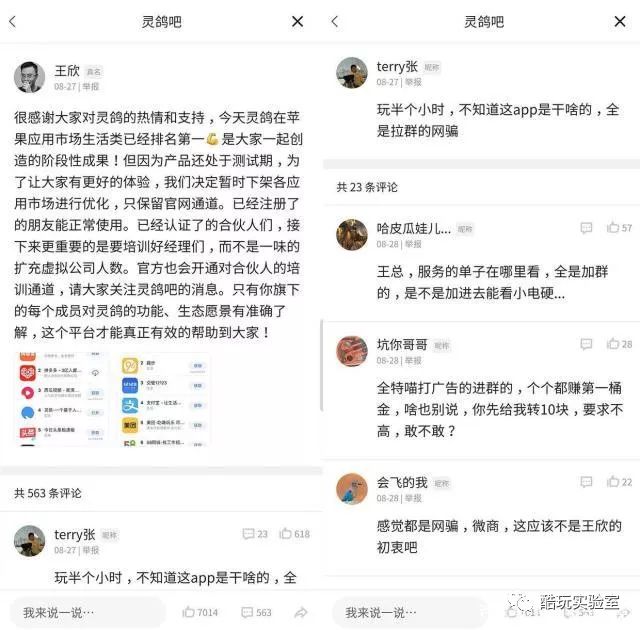The width and height of the screenshot is (640, 630).
Task: Open 王欣's profile avatar
Action: pyautogui.click(x=29, y=77)
